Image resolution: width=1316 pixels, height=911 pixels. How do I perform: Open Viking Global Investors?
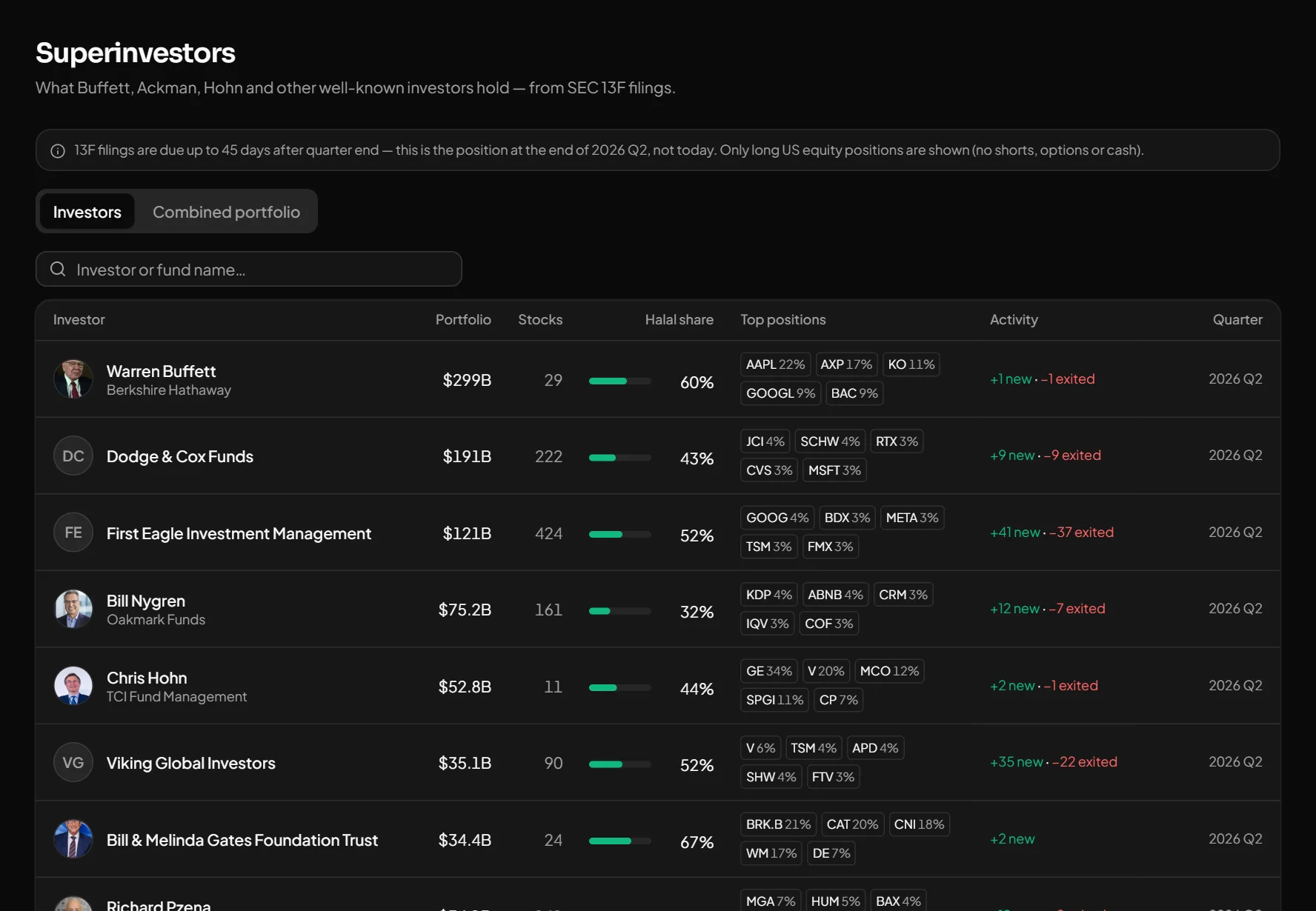point(191,764)
